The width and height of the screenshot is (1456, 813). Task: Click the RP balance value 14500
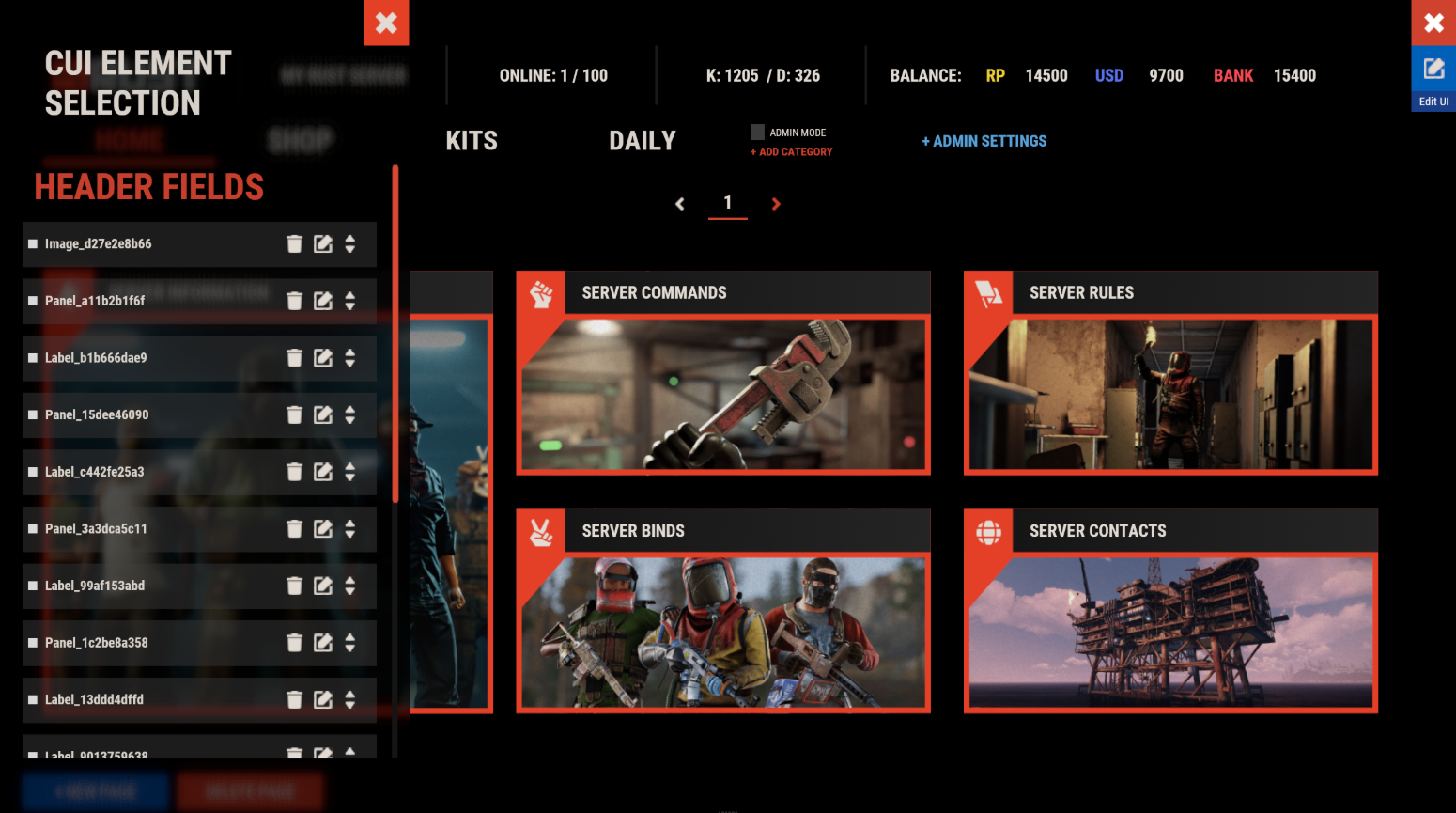(x=1046, y=76)
